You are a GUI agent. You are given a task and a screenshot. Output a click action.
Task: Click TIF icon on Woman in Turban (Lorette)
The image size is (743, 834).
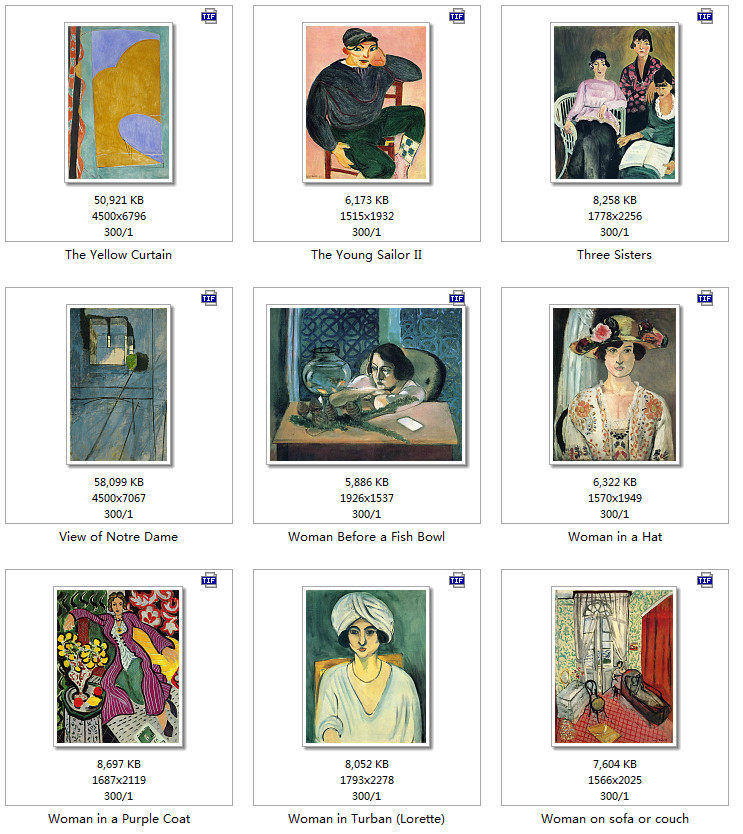click(x=457, y=580)
